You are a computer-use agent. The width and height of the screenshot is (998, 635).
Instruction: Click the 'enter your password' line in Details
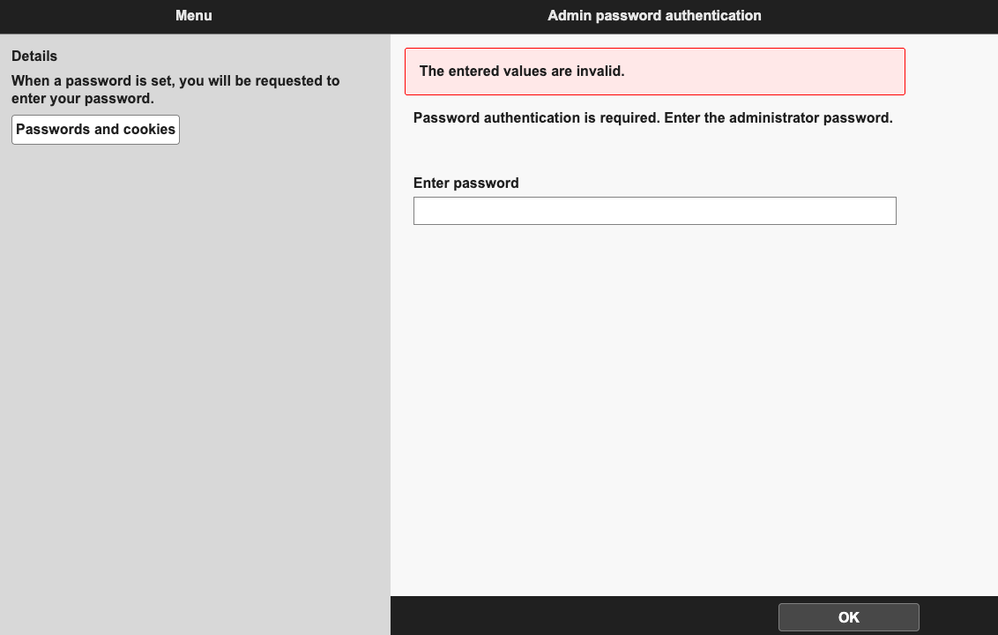pos(82,99)
